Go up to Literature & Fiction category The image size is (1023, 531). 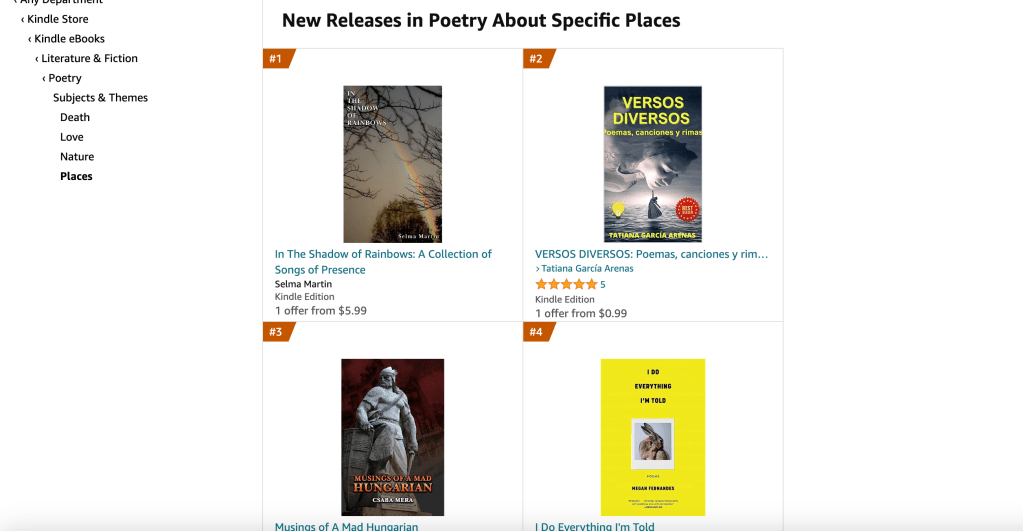click(x=89, y=58)
